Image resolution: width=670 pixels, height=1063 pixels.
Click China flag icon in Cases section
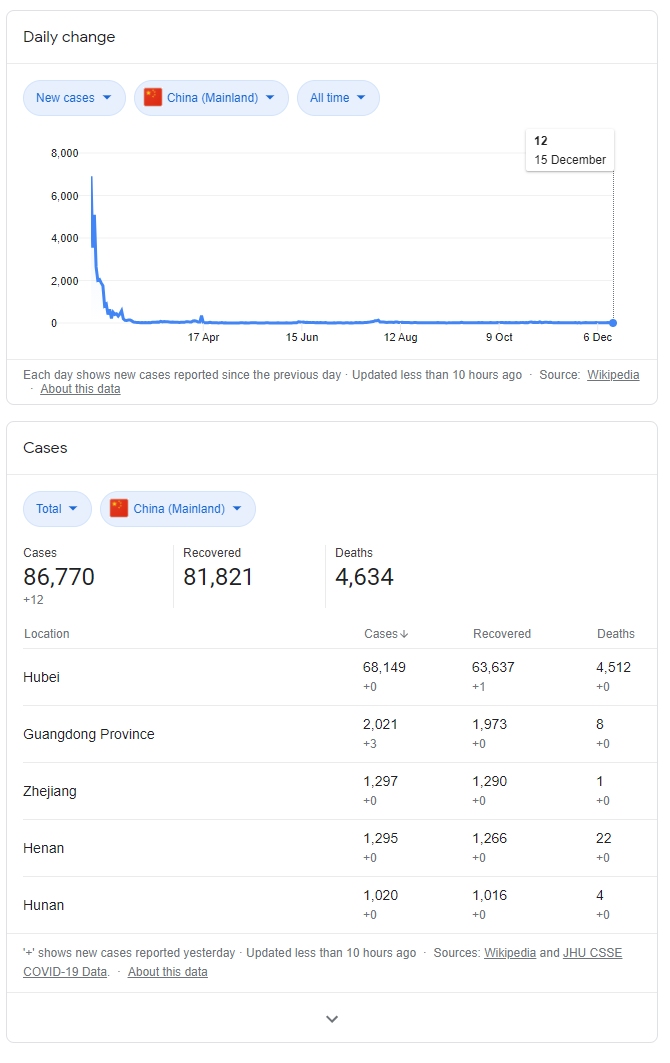(119, 509)
